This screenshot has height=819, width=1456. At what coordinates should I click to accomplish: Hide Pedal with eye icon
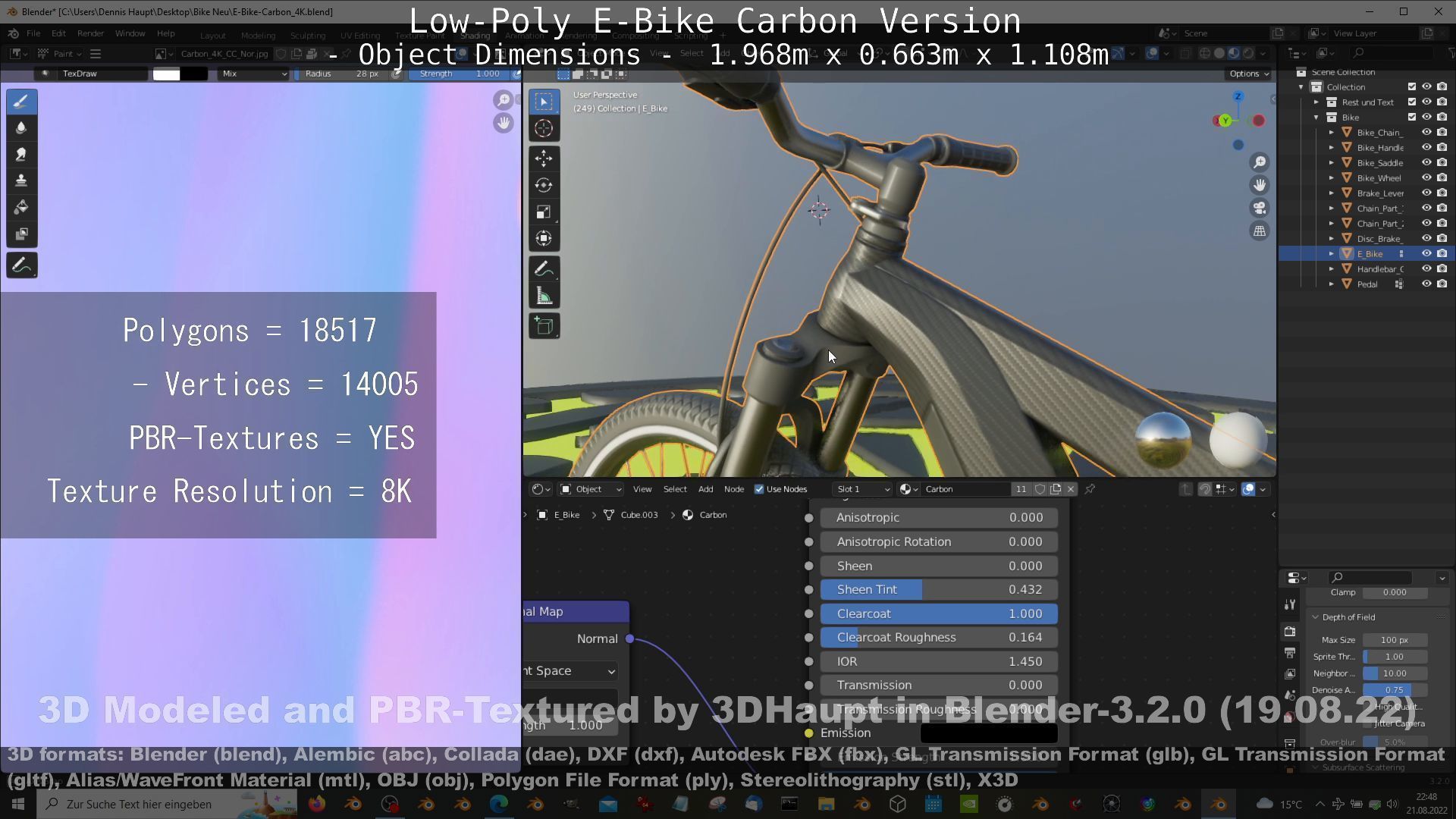click(1426, 284)
